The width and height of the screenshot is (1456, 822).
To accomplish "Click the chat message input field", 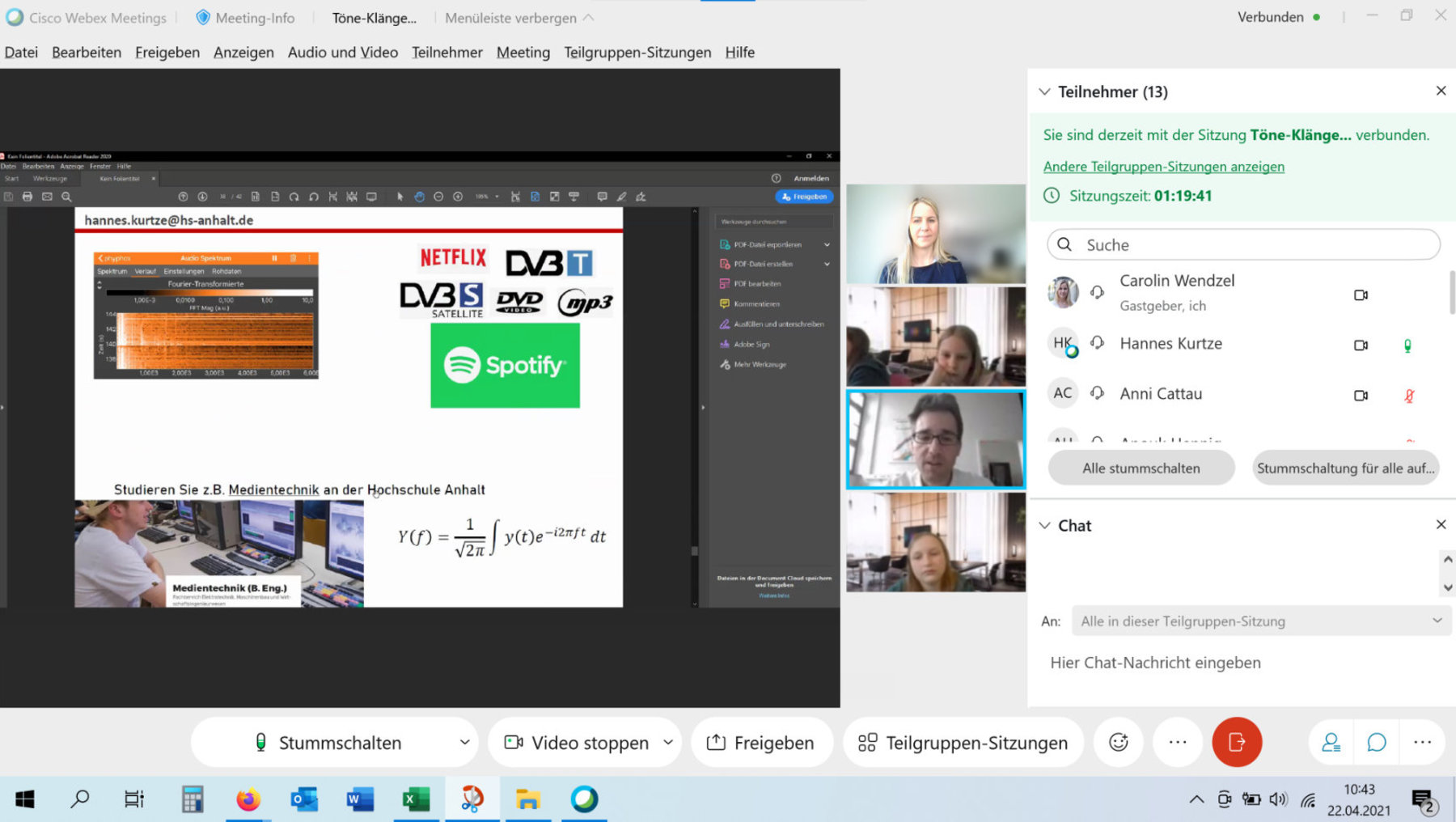I will click(1242, 663).
